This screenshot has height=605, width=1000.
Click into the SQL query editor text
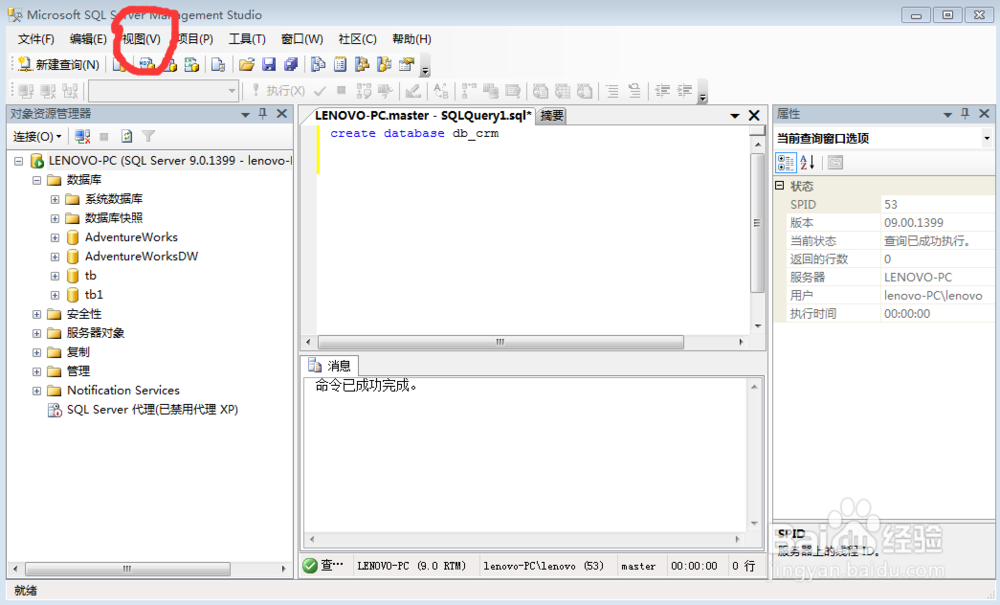tap(415, 133)
